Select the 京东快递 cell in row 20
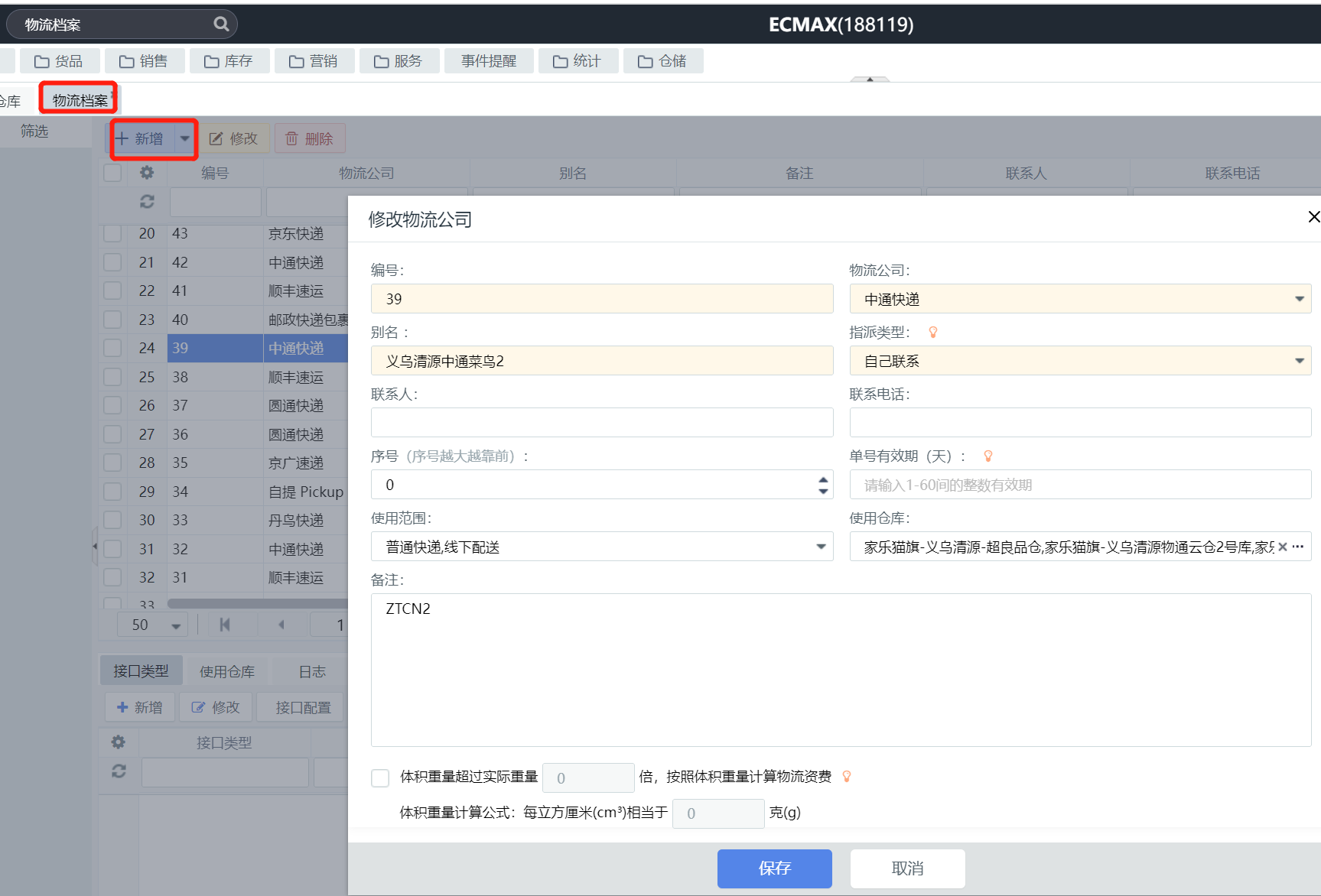Viewport: 1321px width, 896px height. click(x=306, y=233)
